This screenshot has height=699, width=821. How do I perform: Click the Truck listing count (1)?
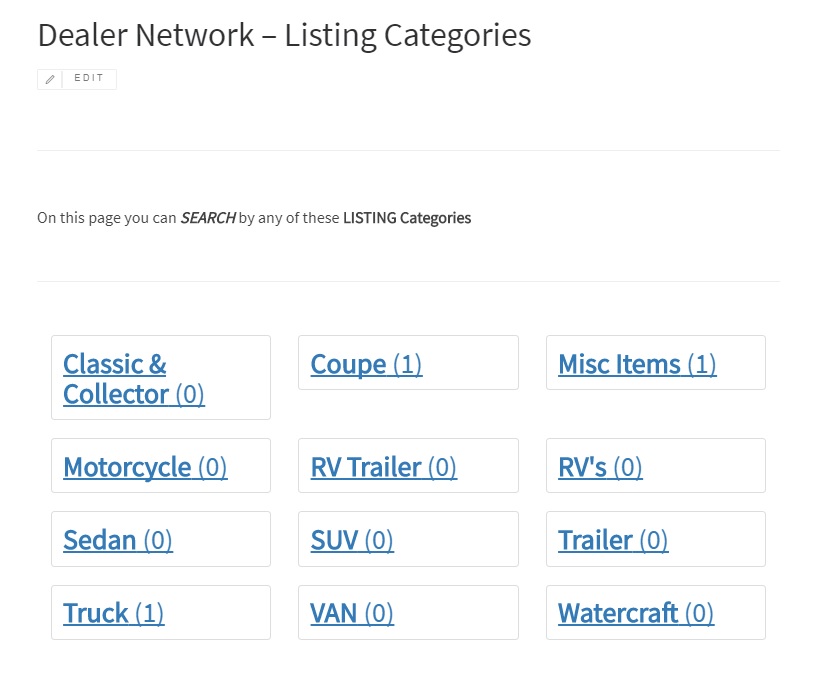tap(149, 613)
